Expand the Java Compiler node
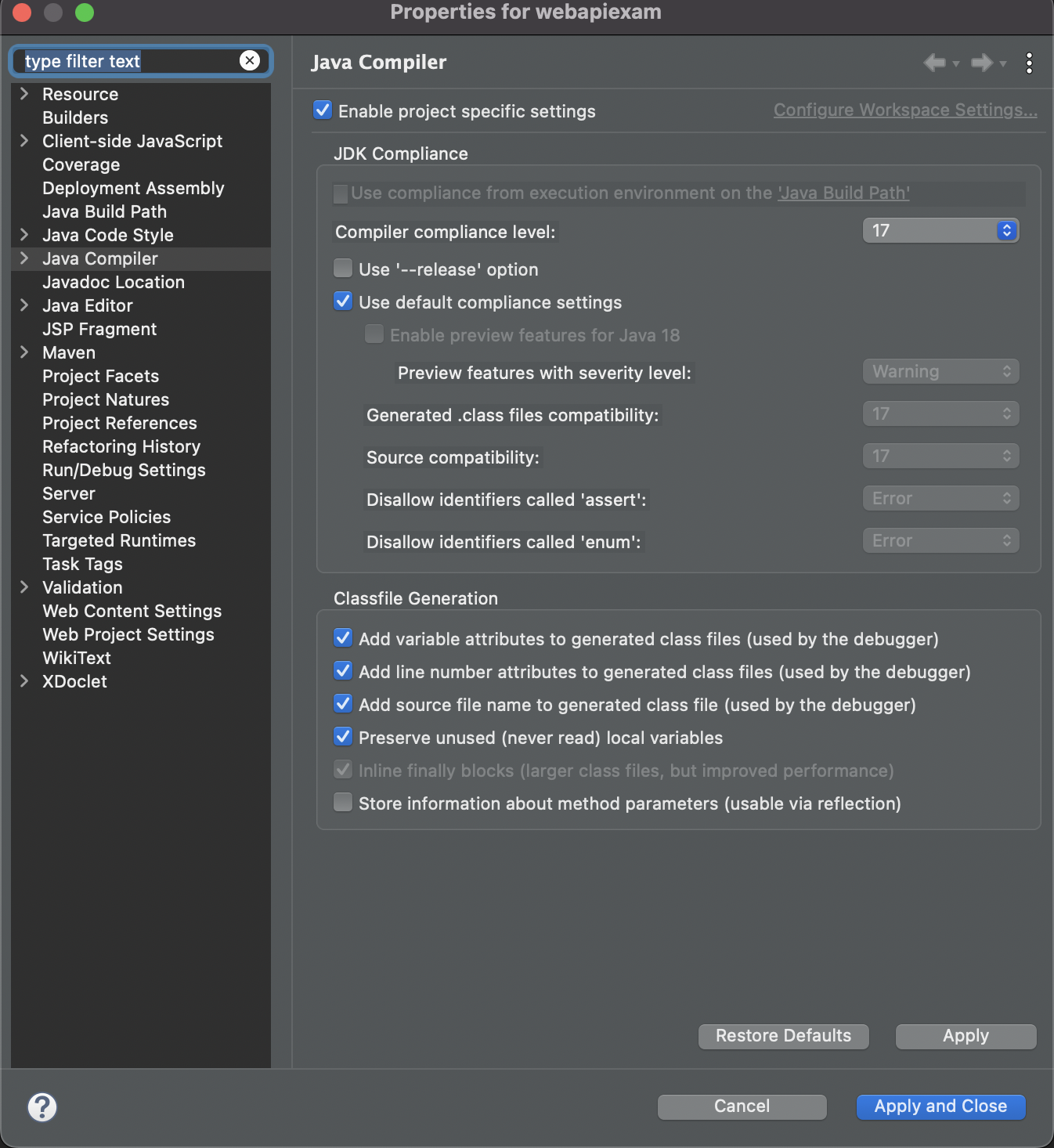Screen dimensions: 1054x1148 24,258
